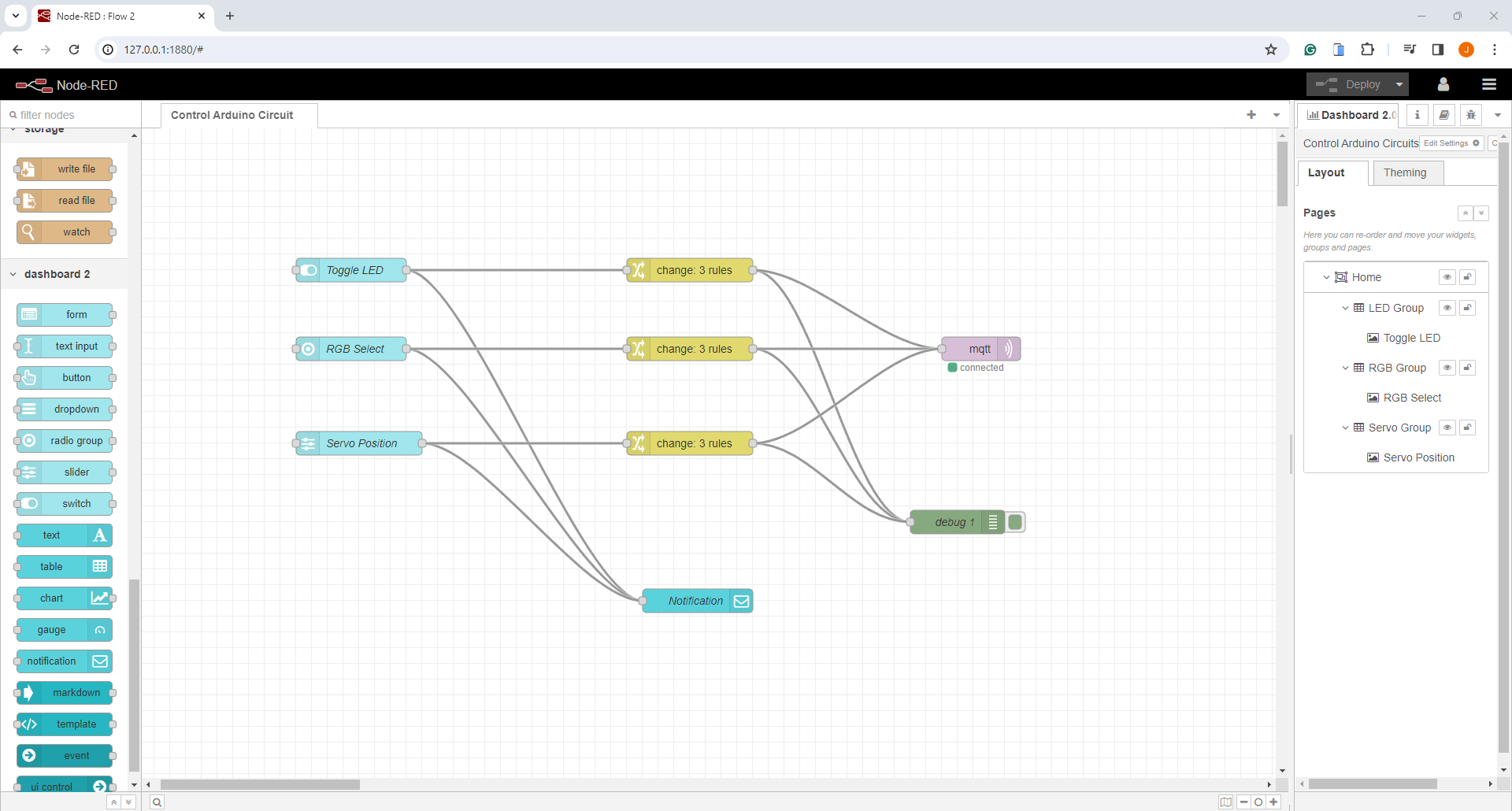Pick the dropdown dashboard node
The height and width of the screenshot is (811, 1512).
point(65,409)
